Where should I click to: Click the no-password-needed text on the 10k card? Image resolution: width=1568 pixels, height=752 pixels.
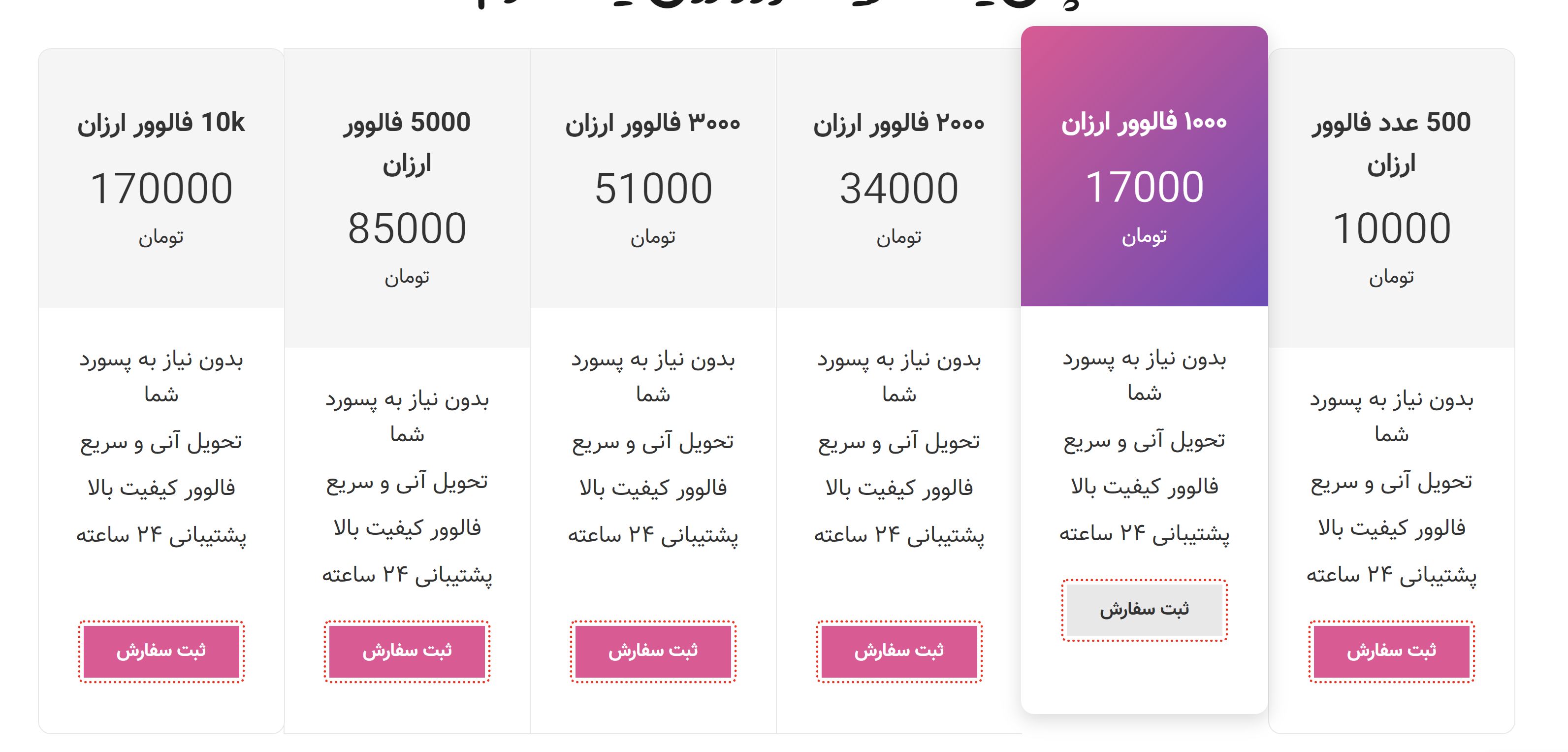pos(161,375)
